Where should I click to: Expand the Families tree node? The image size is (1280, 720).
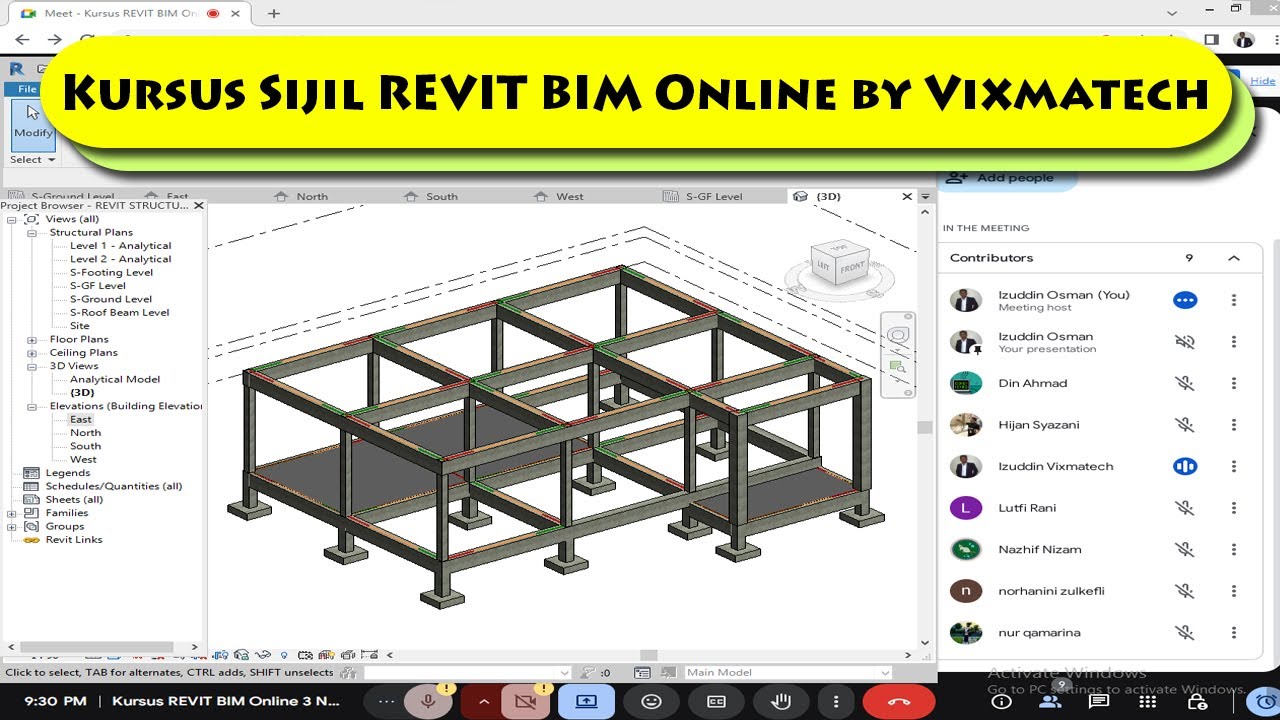coord(12,513)
